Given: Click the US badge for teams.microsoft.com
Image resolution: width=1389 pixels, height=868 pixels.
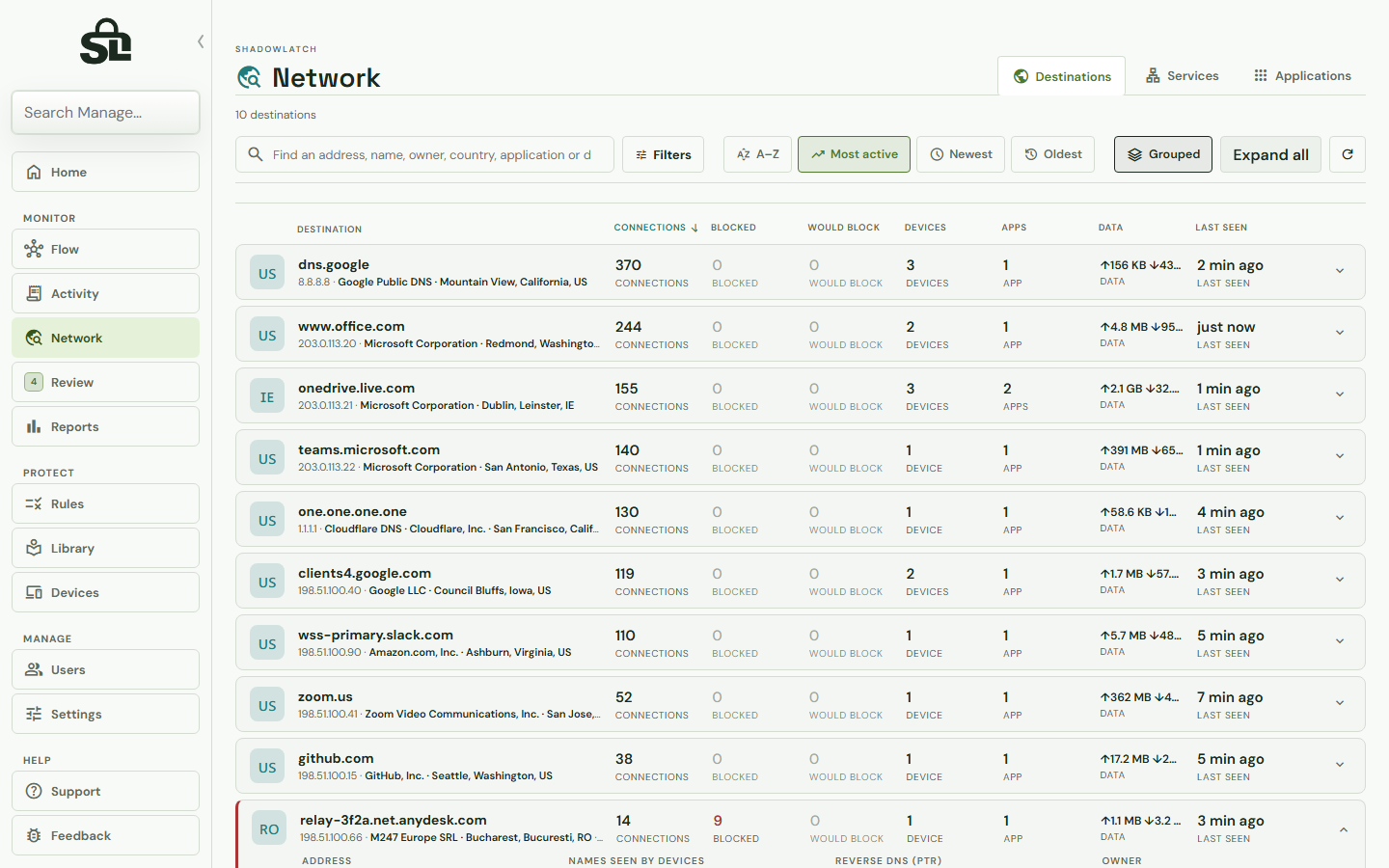Looking at the screenshot, I should 267,458.
